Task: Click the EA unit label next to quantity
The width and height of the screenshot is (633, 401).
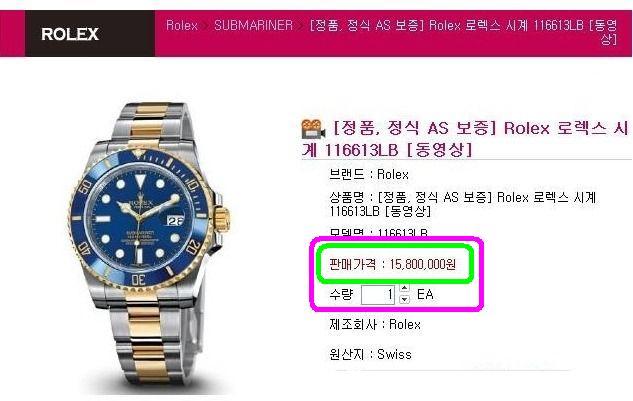Action: tap(425, 294)
